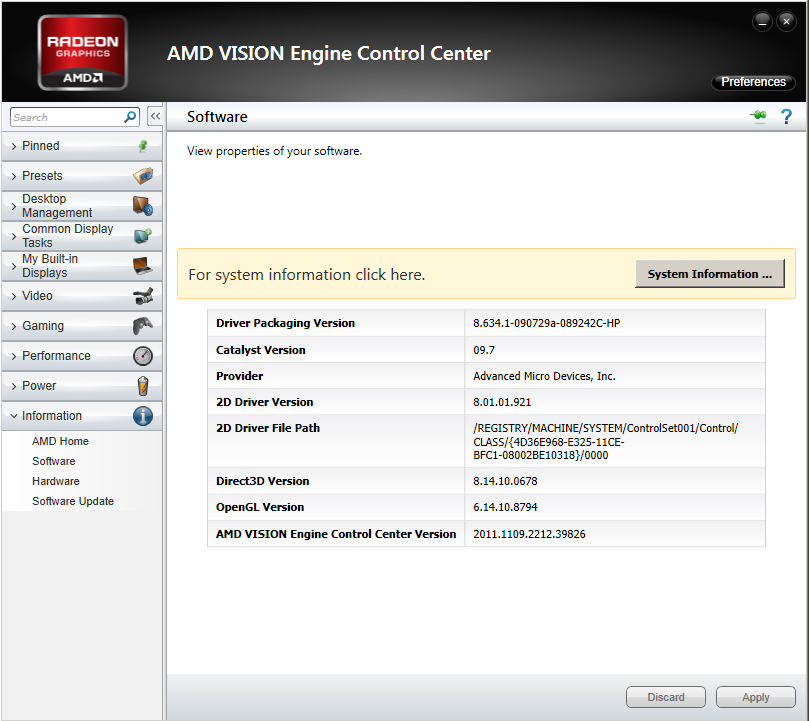Image resolution: width=809 pixels, height=721 pixels.
Task: Open the Preferences menu
Action: coord(753,82)
